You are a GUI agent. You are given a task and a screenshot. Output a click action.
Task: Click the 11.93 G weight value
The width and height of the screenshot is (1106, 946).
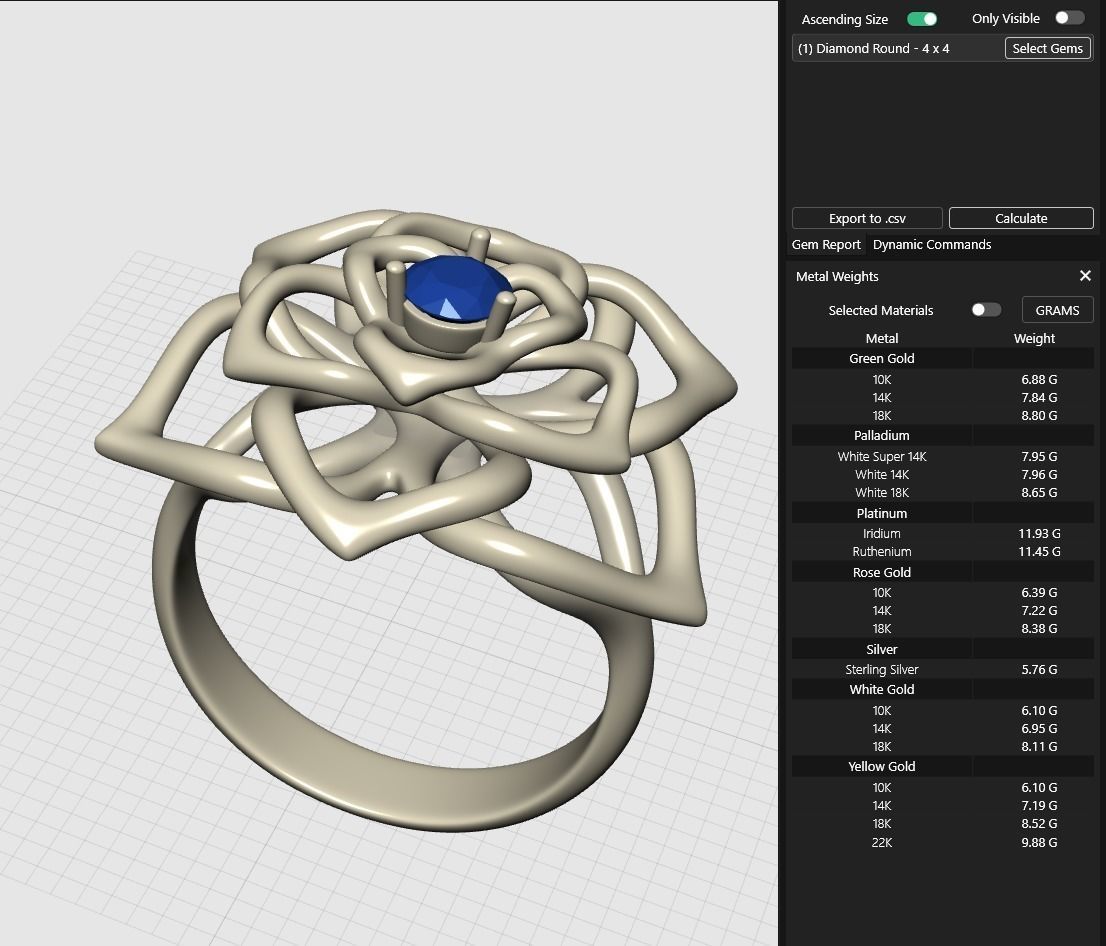[x=1039, y=533]
